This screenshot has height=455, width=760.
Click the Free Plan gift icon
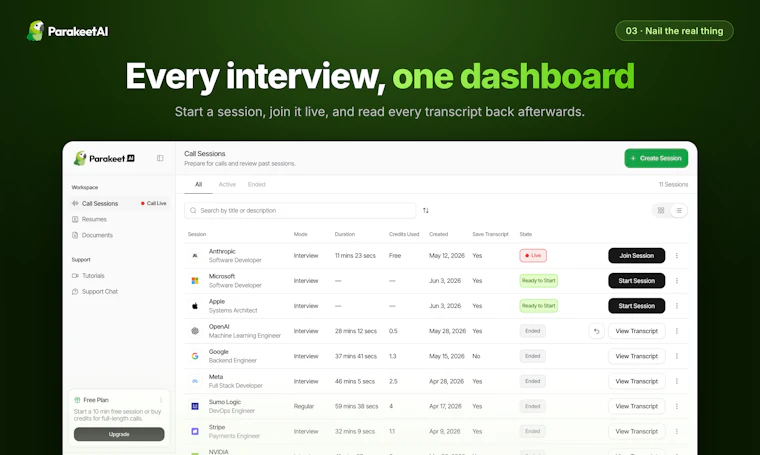click(x=77, y=400)
